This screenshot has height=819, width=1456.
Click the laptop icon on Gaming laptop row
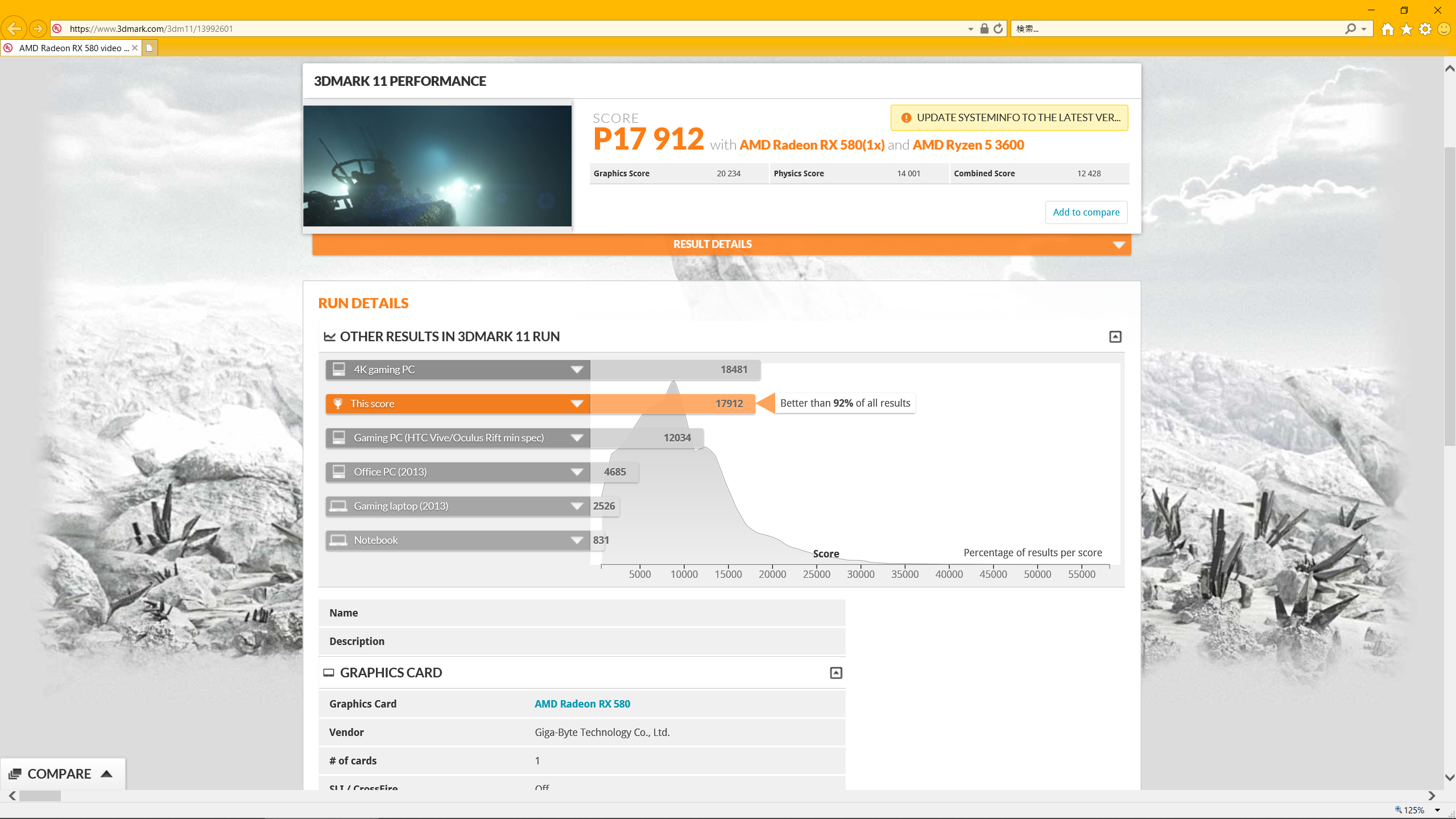[x=338, y=506]
